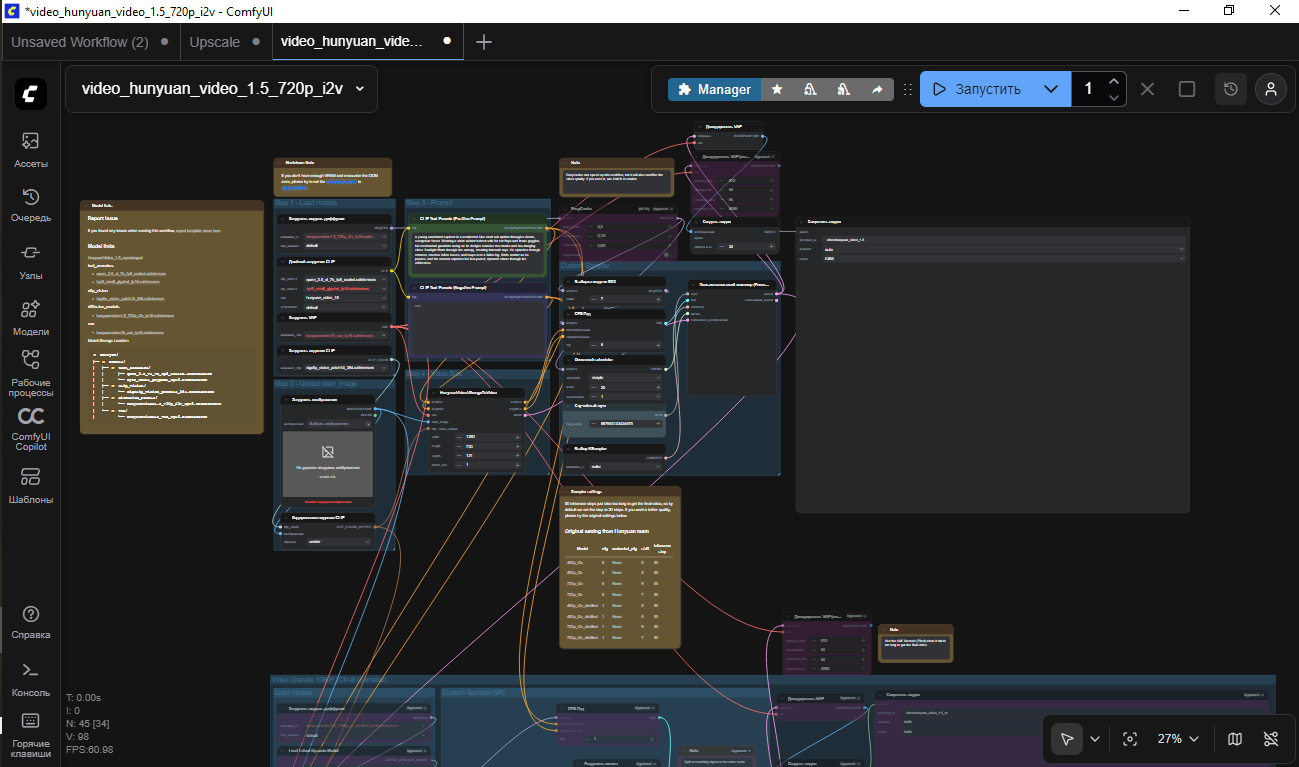The width and height of the screenshot is (1299, 767).
Task: Click the star icon in Manager toolbar
Action: 777,89
